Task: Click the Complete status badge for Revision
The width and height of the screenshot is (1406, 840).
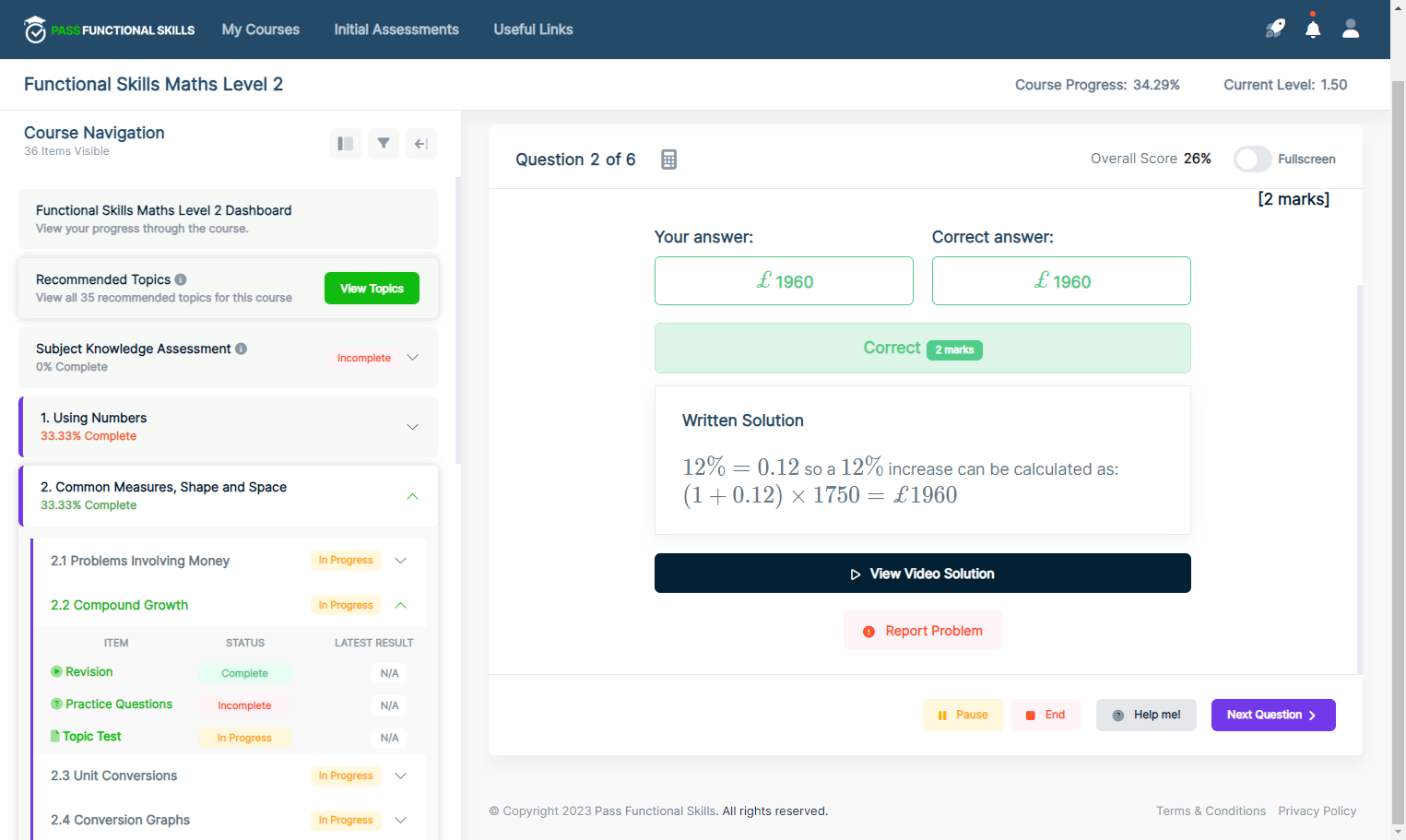Action: (x=244, y=674)
